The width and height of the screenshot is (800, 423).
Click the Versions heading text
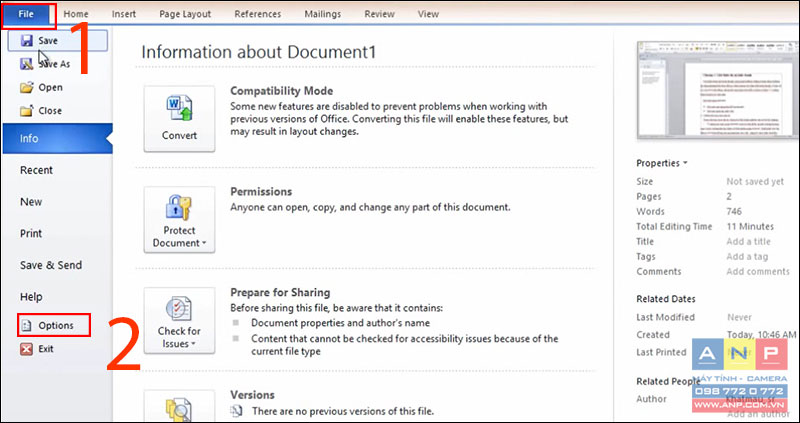click(x=253, y=394)
